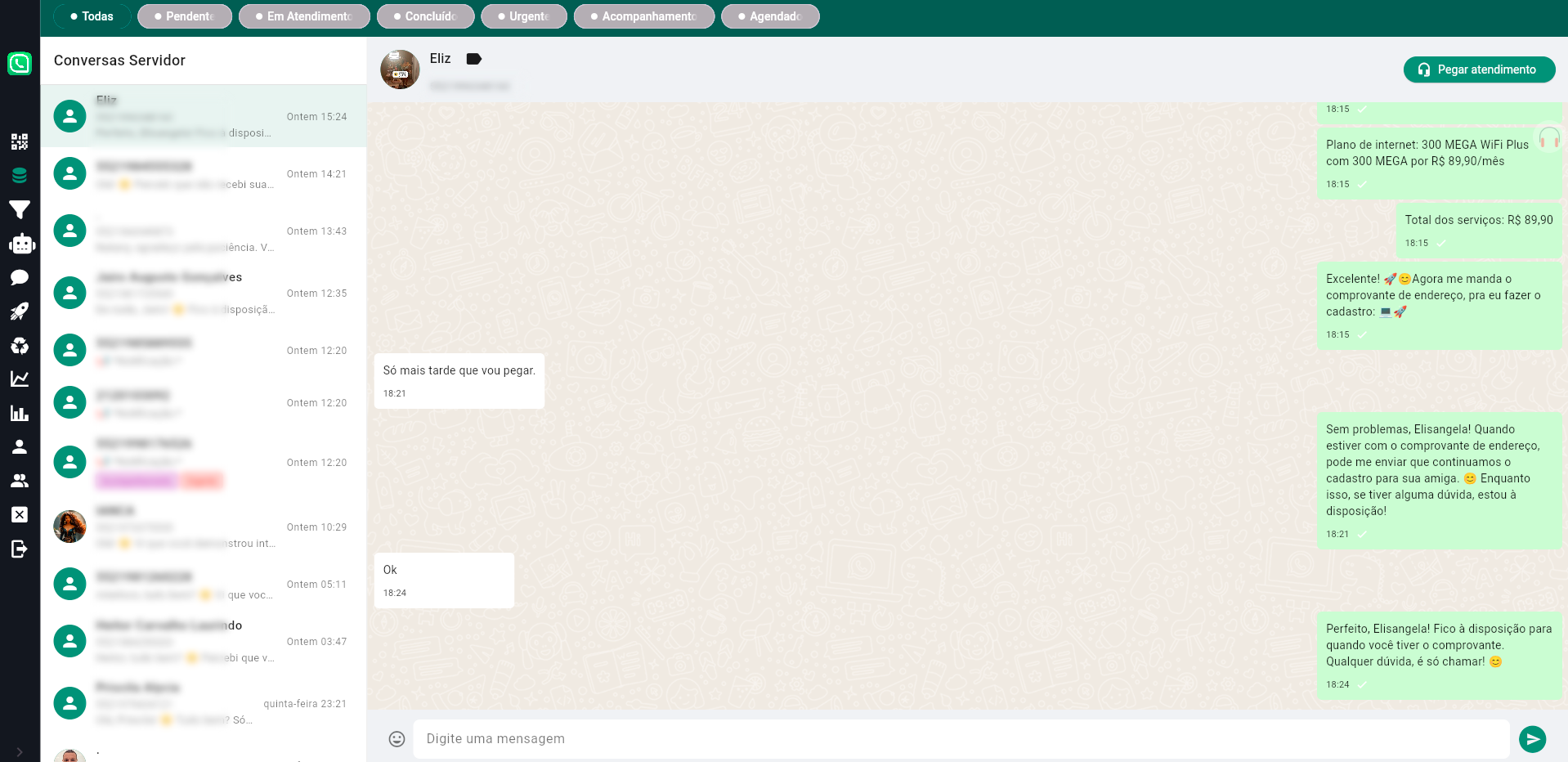Click the 'Total dos serviços: R$ 89,90' message
Viewport: 1568px width, 762px height.
click(1479, 231)
